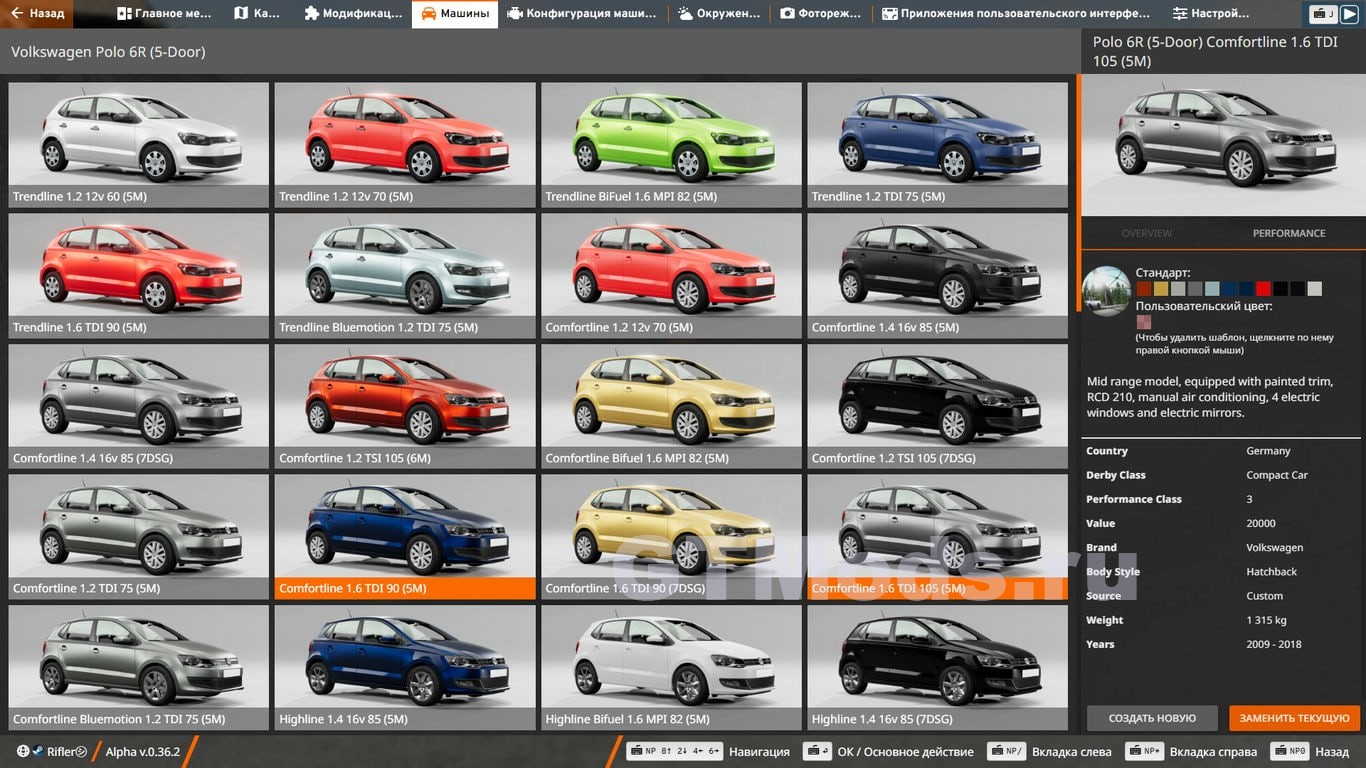Screen dimensions: 1366x768
Task: Select Comfortline Bluemotion 1.2 TDI 75 (5M)
Action: point(139,667)
